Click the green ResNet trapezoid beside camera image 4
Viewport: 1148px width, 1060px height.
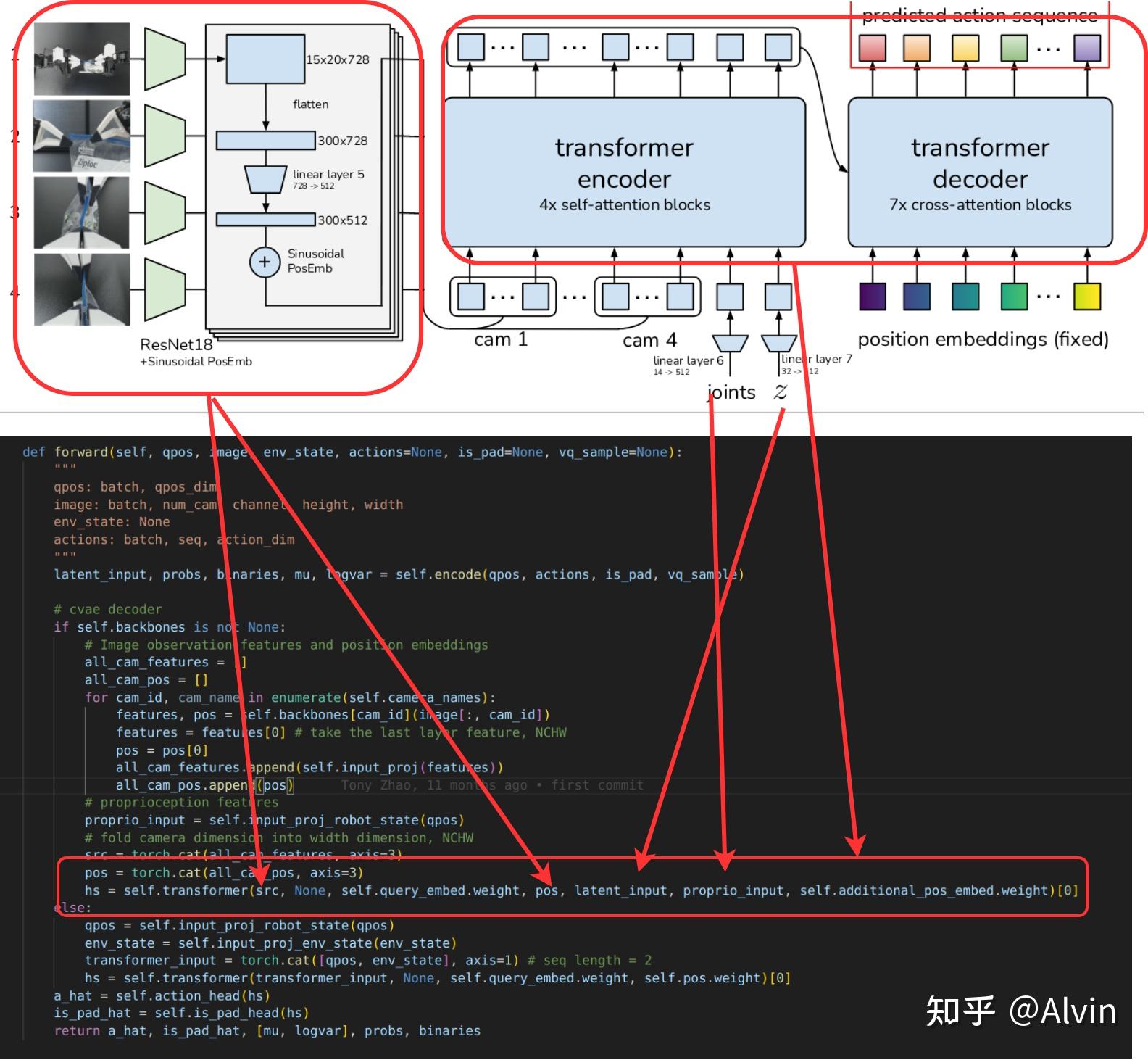[165, 289]
